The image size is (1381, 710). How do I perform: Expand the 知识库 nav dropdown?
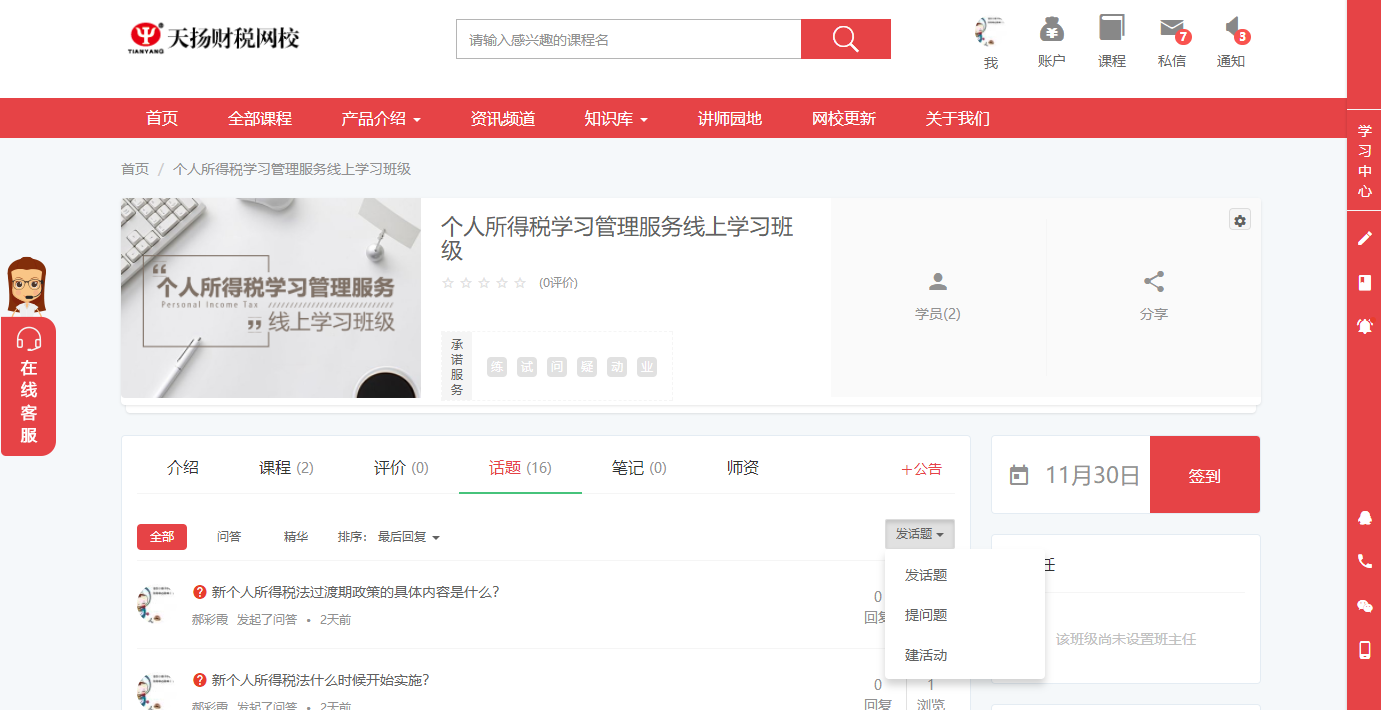click(x=616, y=118)
